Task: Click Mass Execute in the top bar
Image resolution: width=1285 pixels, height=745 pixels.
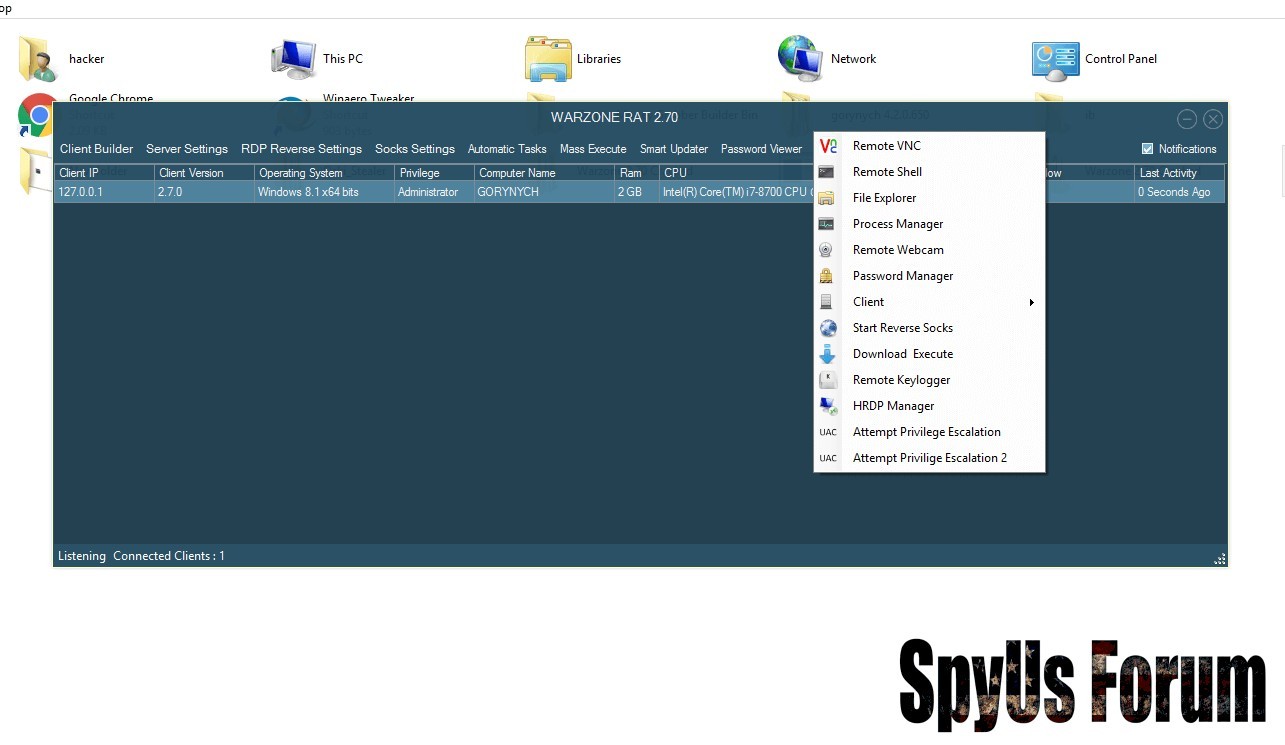Action: pos(593,149)
